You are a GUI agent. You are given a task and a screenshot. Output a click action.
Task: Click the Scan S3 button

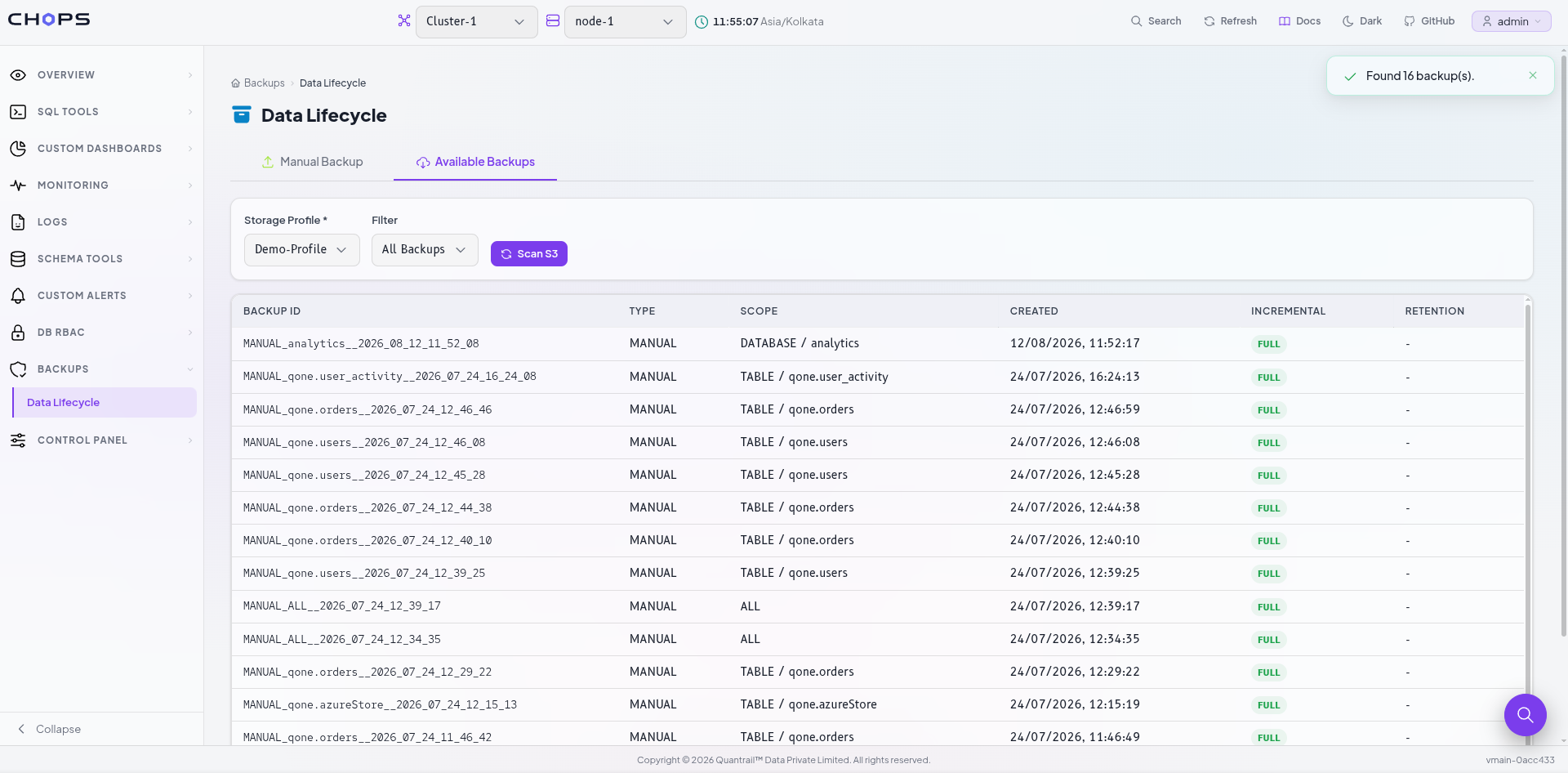click(x=529, y=253)
